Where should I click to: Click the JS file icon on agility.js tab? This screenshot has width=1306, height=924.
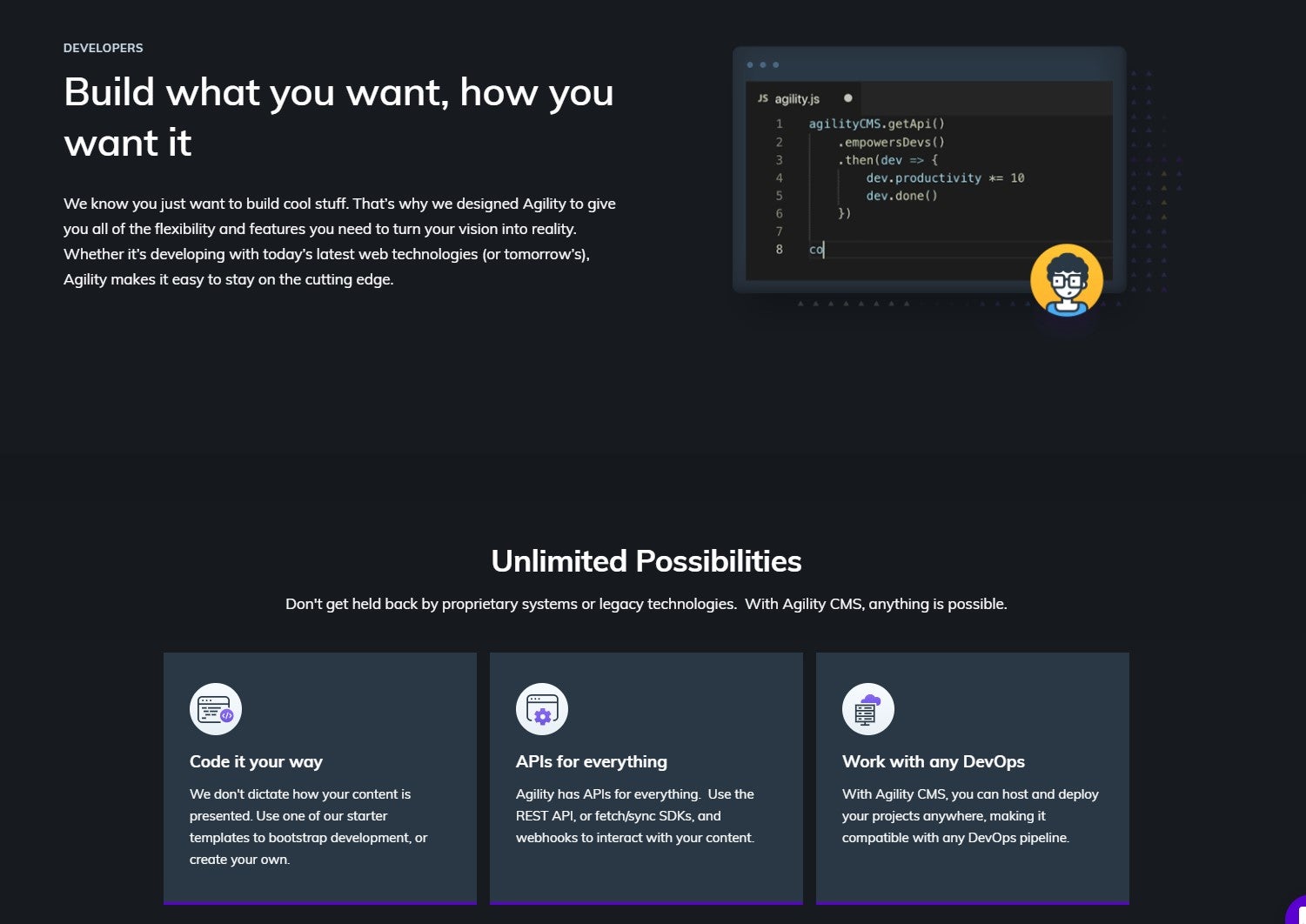click(x=763, y=98)
